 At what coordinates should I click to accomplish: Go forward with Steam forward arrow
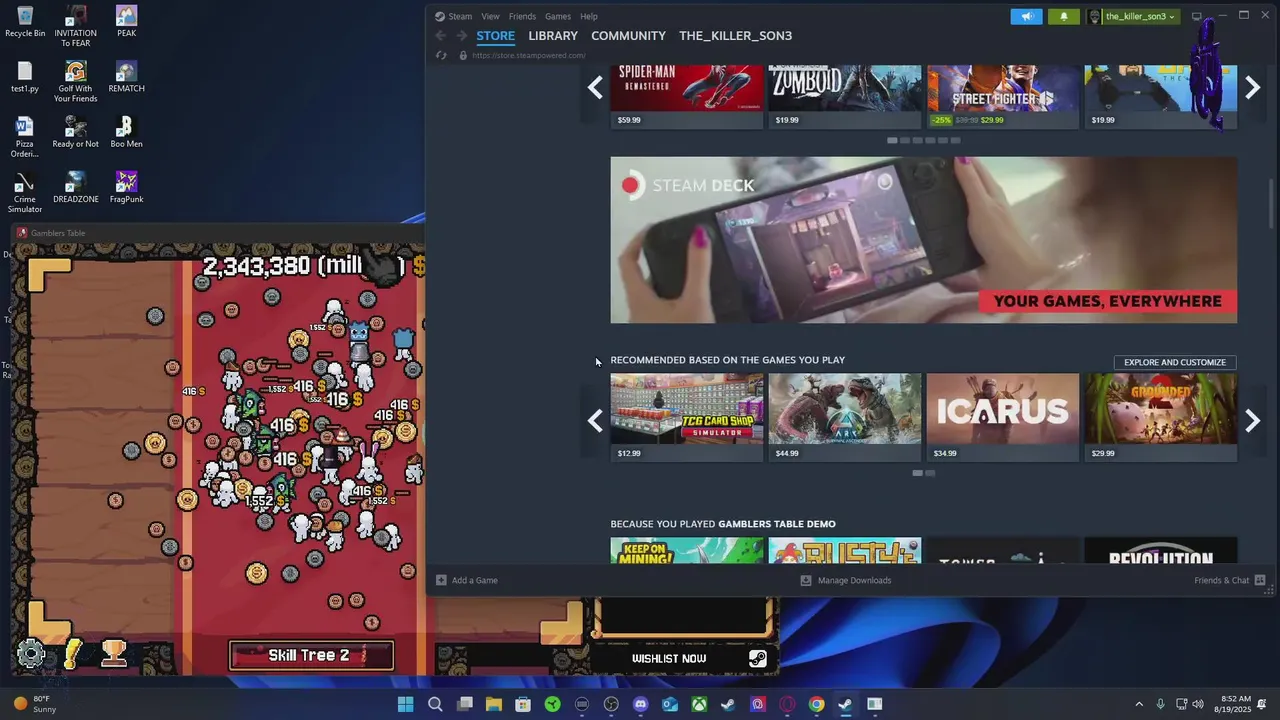(x=461, y=35)
